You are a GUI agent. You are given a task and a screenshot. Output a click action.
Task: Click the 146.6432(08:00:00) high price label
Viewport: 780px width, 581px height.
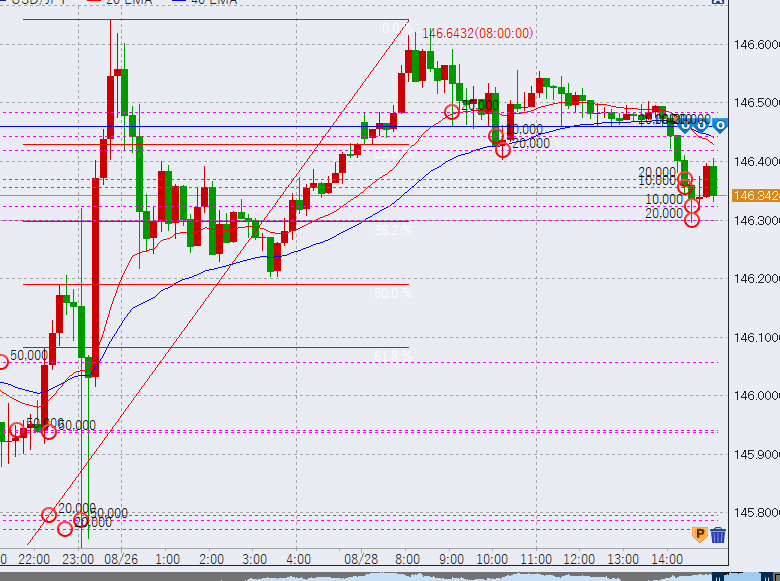tap(477, 34)
